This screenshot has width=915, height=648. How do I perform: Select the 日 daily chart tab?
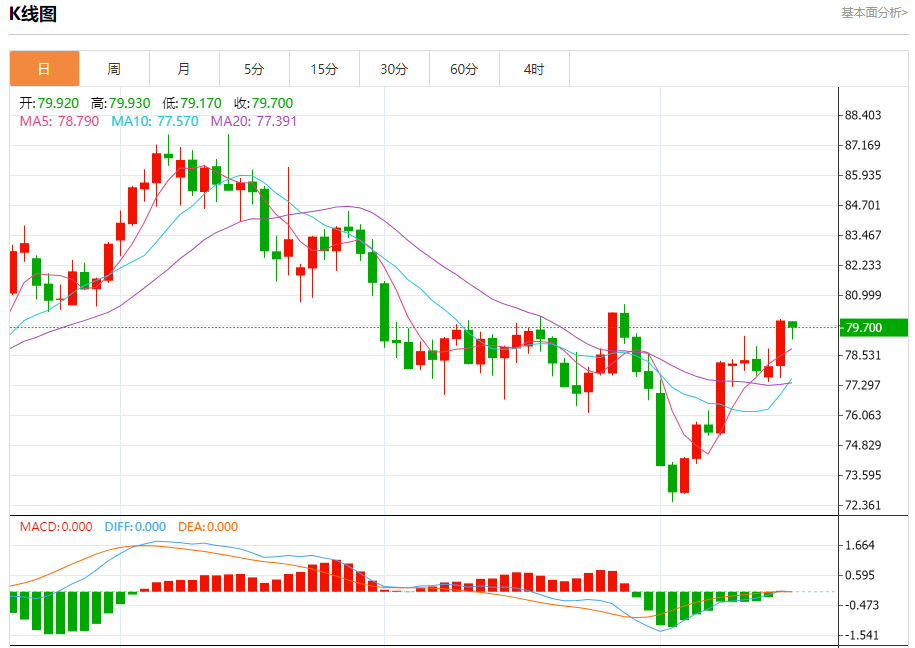[x=44, y=69]
